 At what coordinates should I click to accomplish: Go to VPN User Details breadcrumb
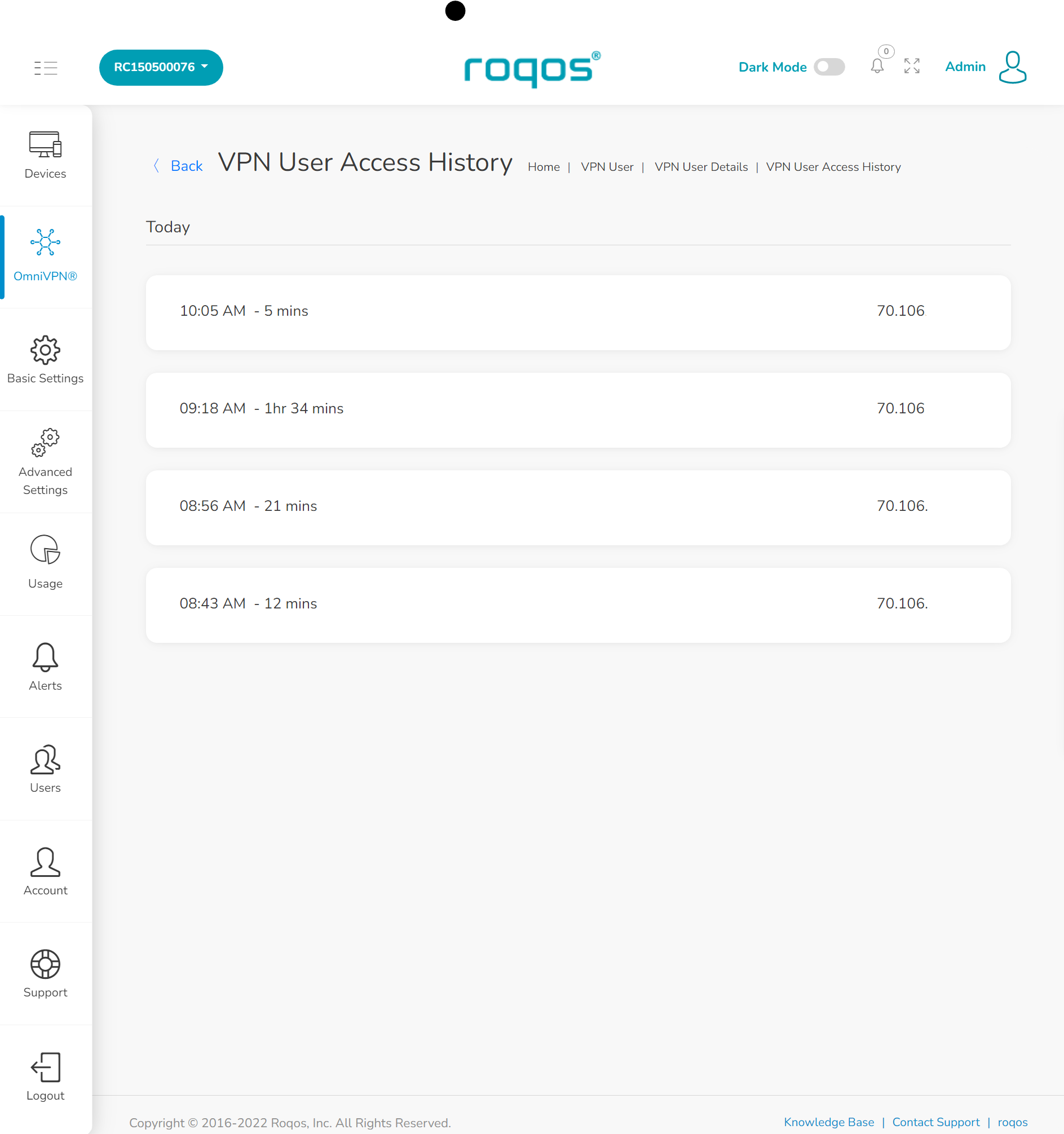tap(701, 166)
